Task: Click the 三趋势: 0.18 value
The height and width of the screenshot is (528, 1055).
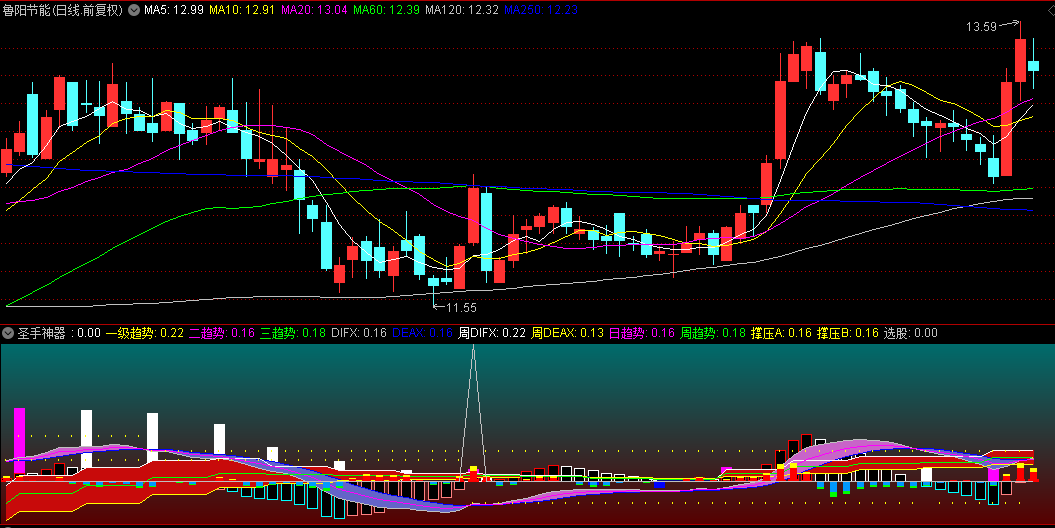Action: [x=293, y=333]
